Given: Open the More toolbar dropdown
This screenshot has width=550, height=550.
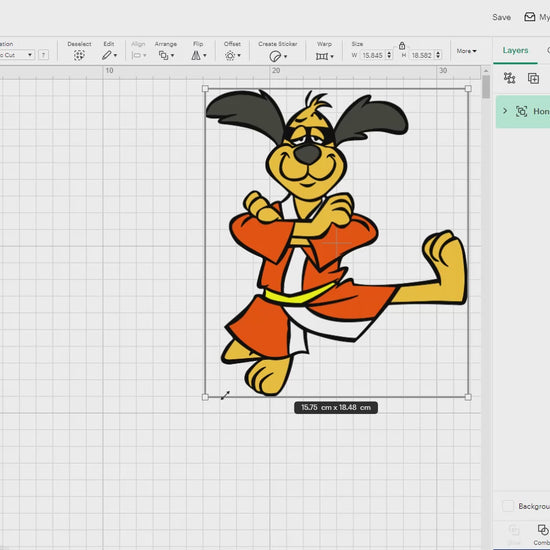Looking at the screenshot, I should [467, 51].
